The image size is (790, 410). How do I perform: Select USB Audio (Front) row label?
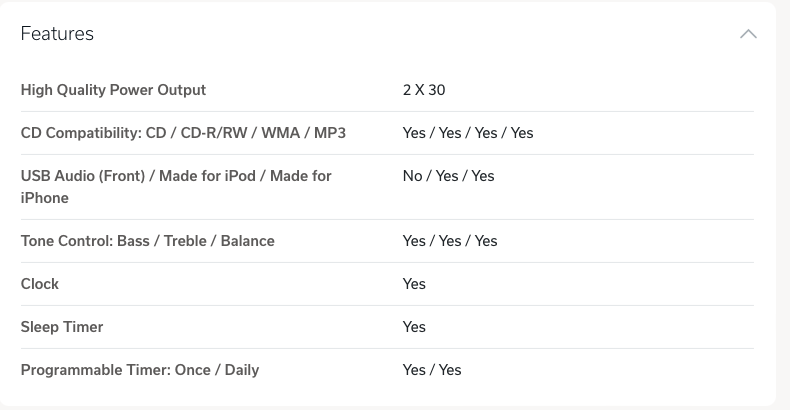coord(176,187)
